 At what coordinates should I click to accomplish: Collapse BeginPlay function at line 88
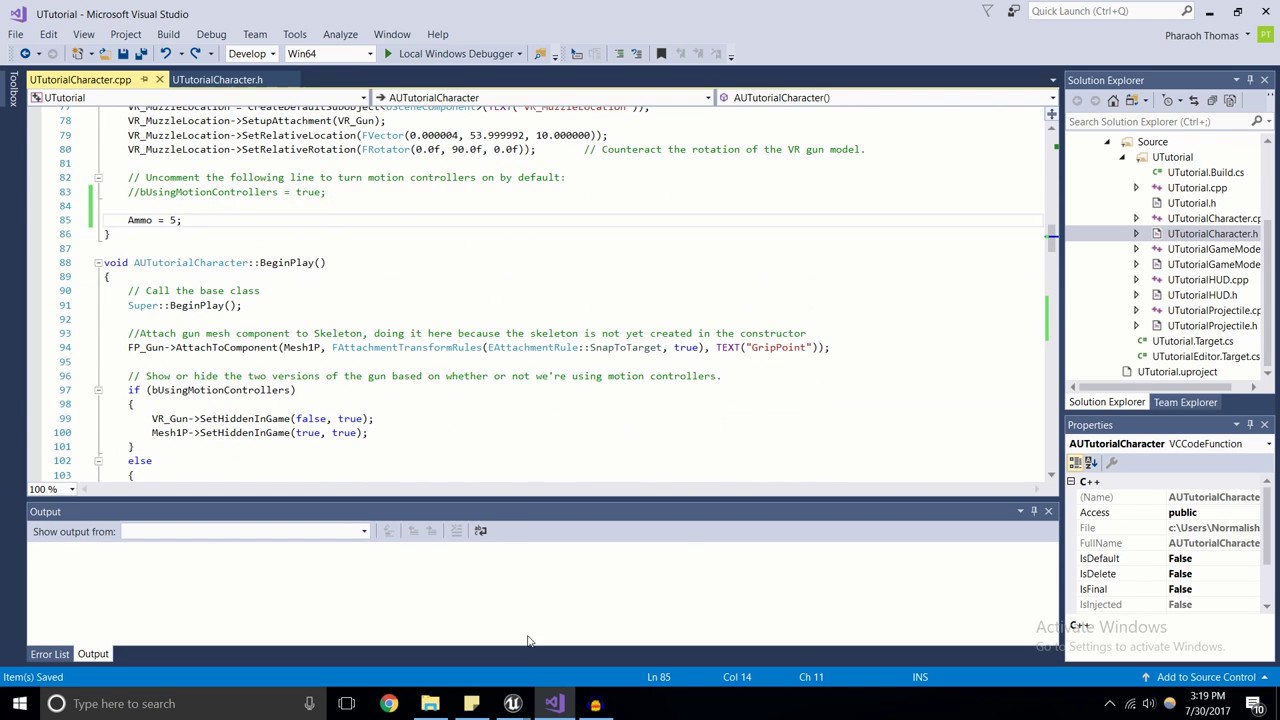point(98,263)
